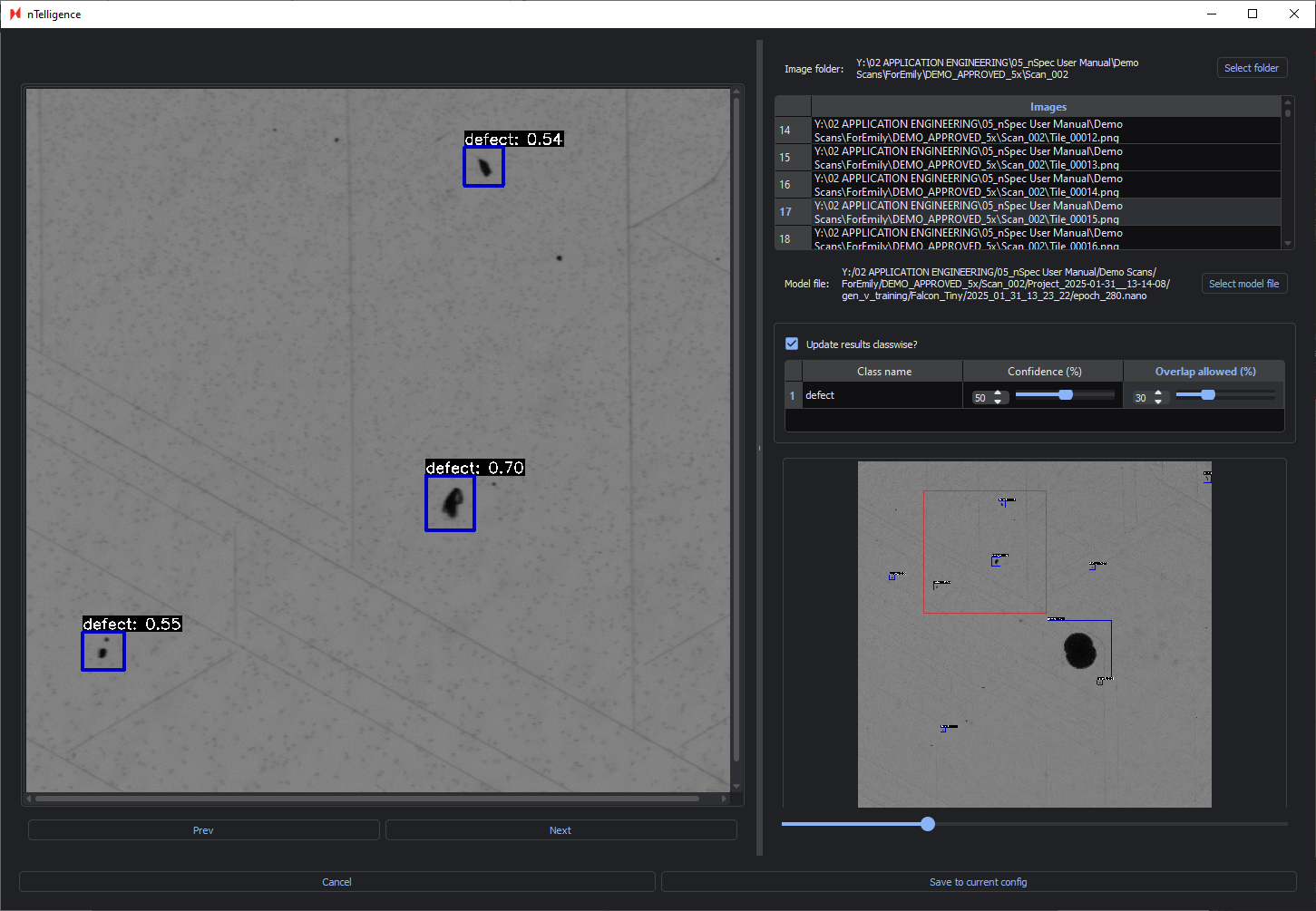
Task: Decrease Overlap allowed value with down arrow
Action: click(1158, 402)
